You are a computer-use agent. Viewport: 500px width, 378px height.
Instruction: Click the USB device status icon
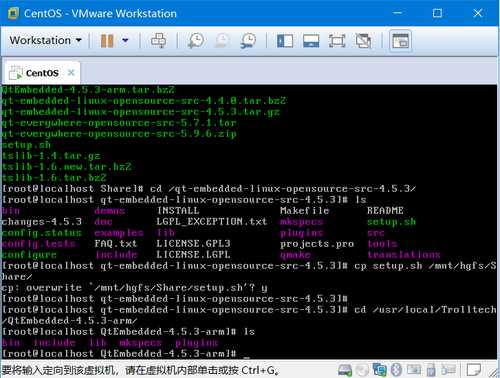click(431, 370)
